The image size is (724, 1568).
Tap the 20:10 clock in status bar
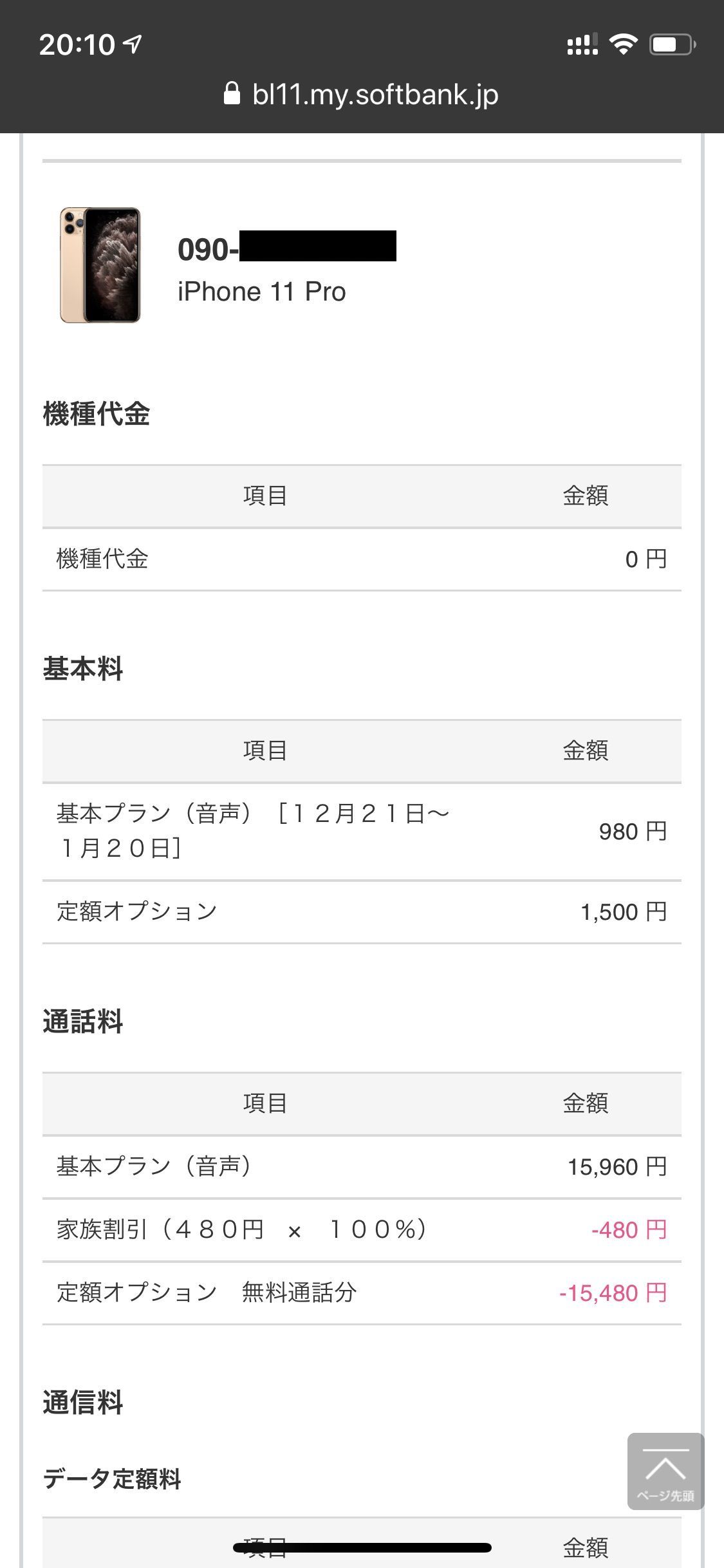[x=77, y=44]
